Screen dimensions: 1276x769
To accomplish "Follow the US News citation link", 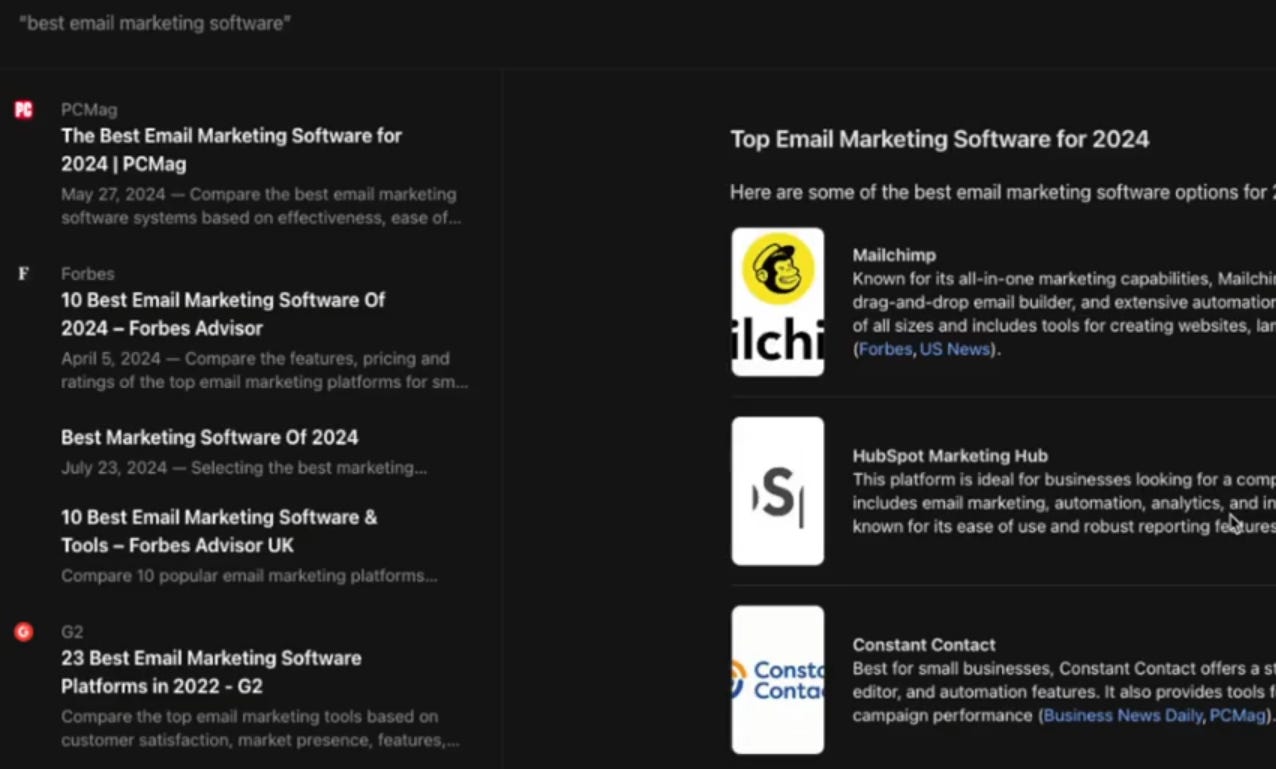I will (955, 349).
